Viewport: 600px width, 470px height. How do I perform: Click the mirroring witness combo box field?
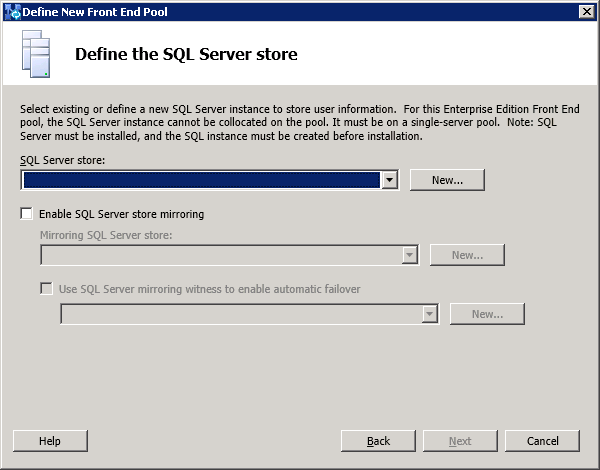pos(240,314)
